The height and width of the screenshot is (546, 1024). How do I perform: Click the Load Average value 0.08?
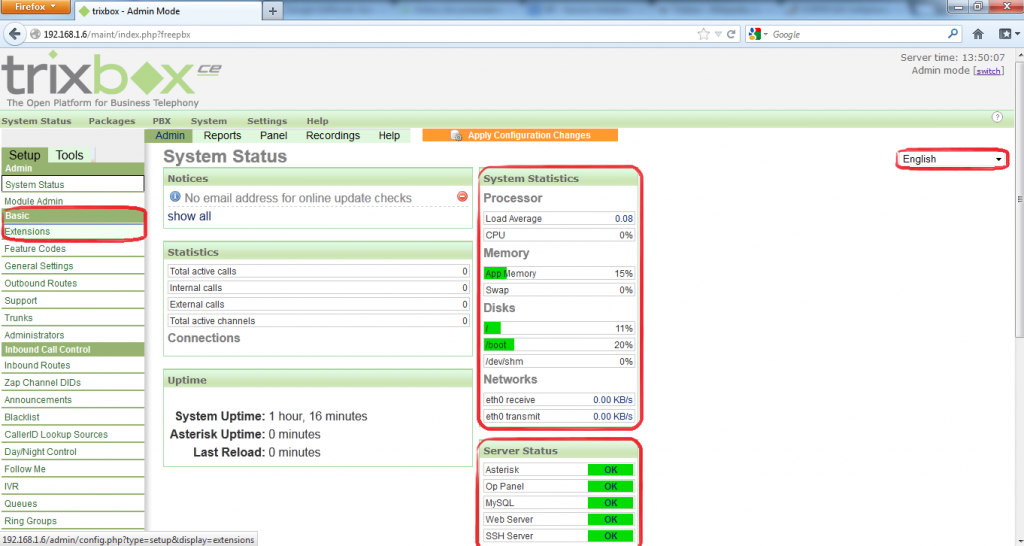[624, 219]
